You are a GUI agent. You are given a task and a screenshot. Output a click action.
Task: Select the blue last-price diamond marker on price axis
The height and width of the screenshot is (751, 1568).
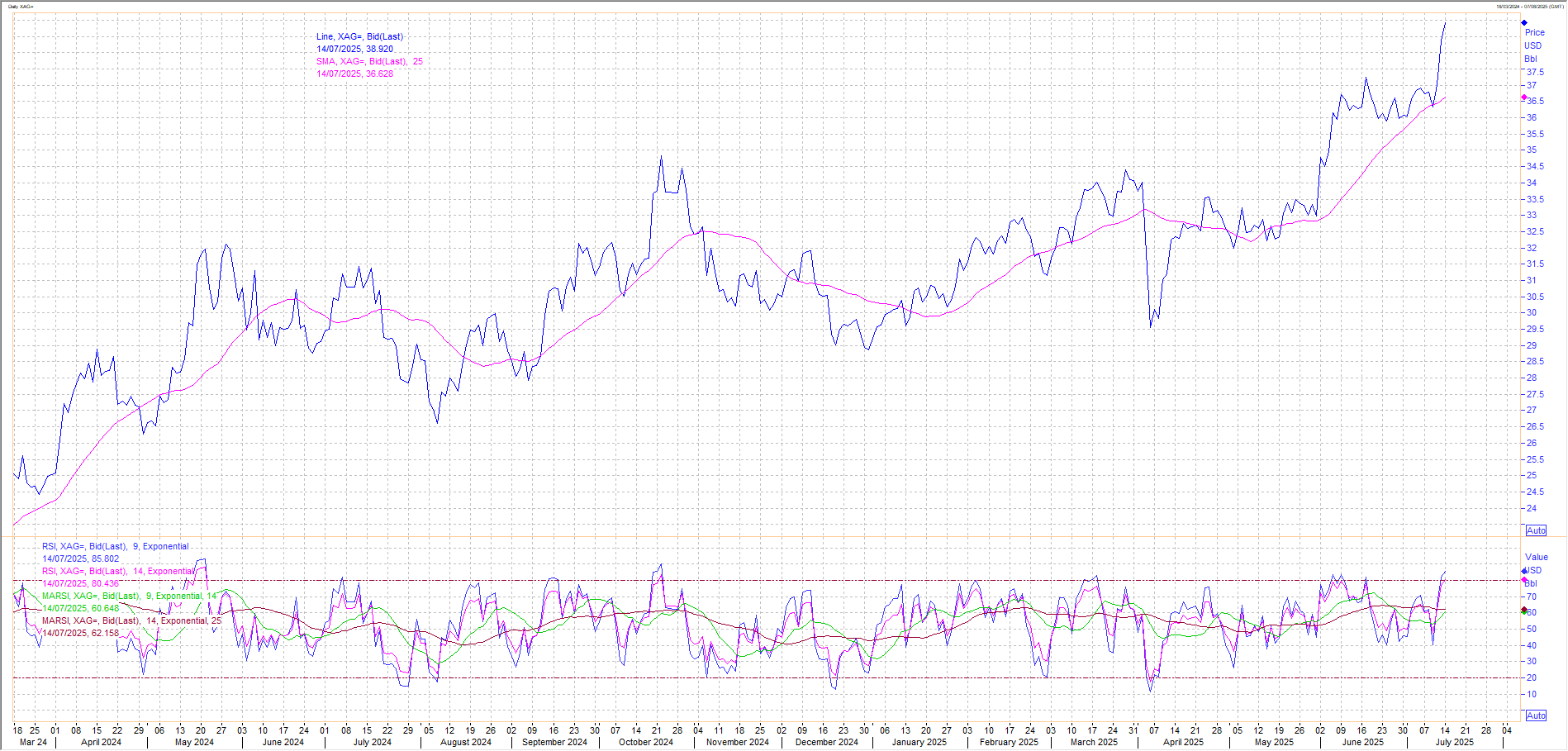pyautogui.click(x=1524, y=23)
